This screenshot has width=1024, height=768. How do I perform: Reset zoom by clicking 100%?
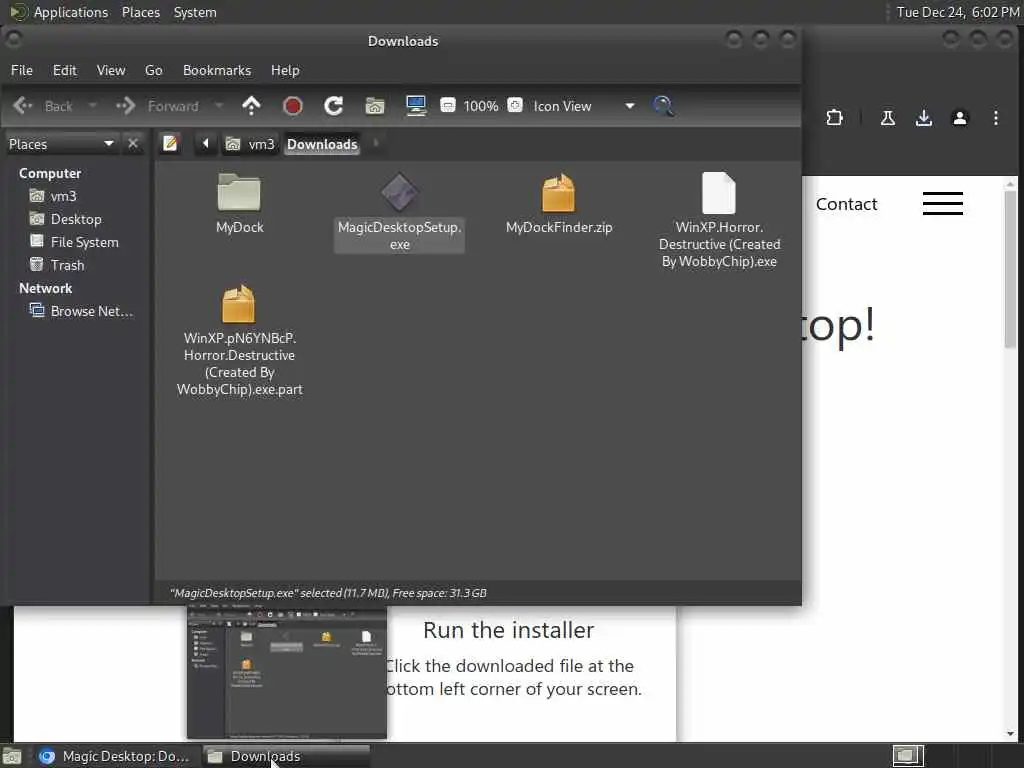click(x=481, y=106)
